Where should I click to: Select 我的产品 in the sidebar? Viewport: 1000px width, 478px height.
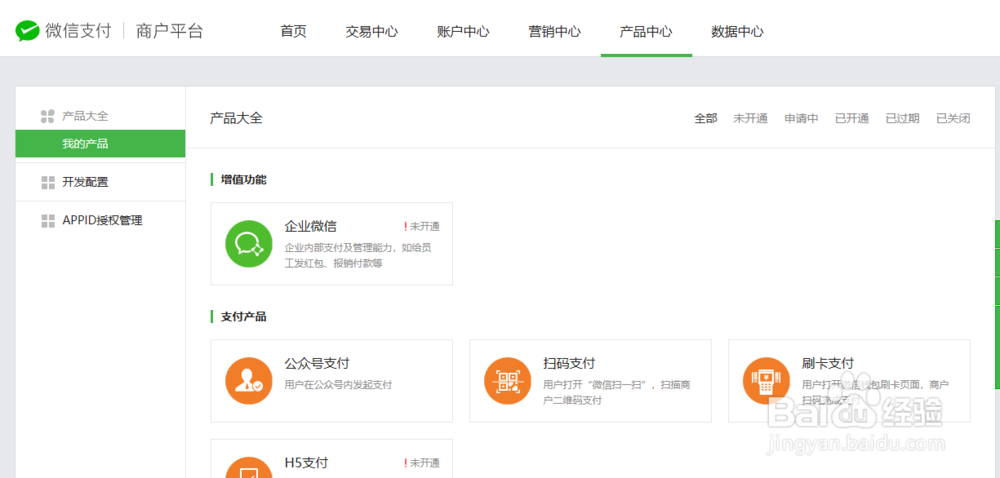pos(100,143)
